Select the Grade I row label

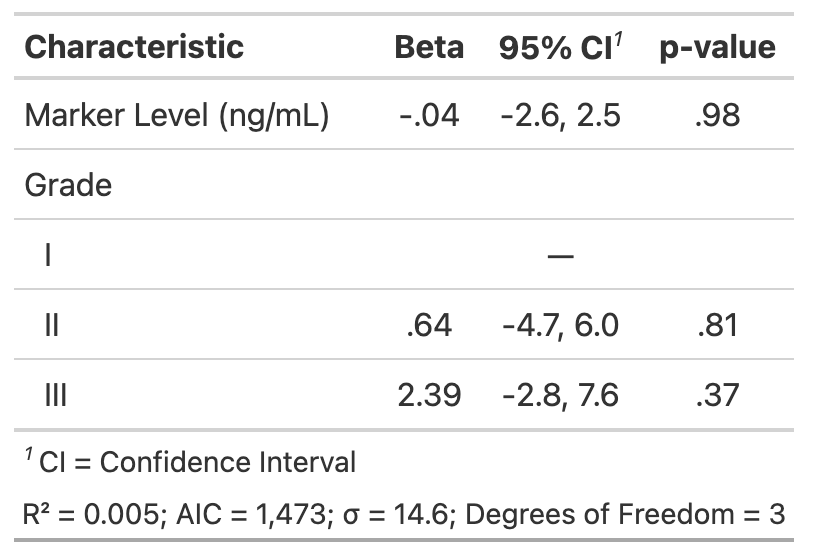tap(48, 255)
